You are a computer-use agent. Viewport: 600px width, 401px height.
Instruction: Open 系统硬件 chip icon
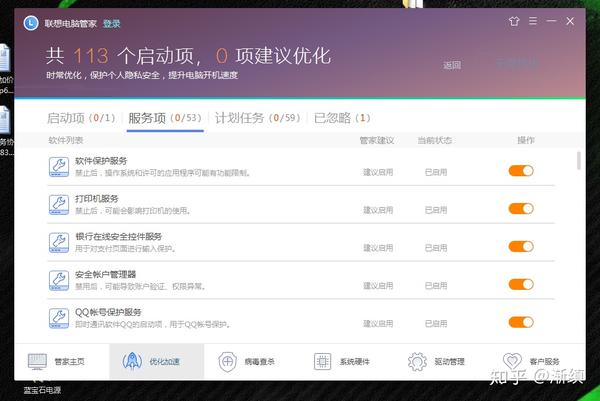(322, 362)
